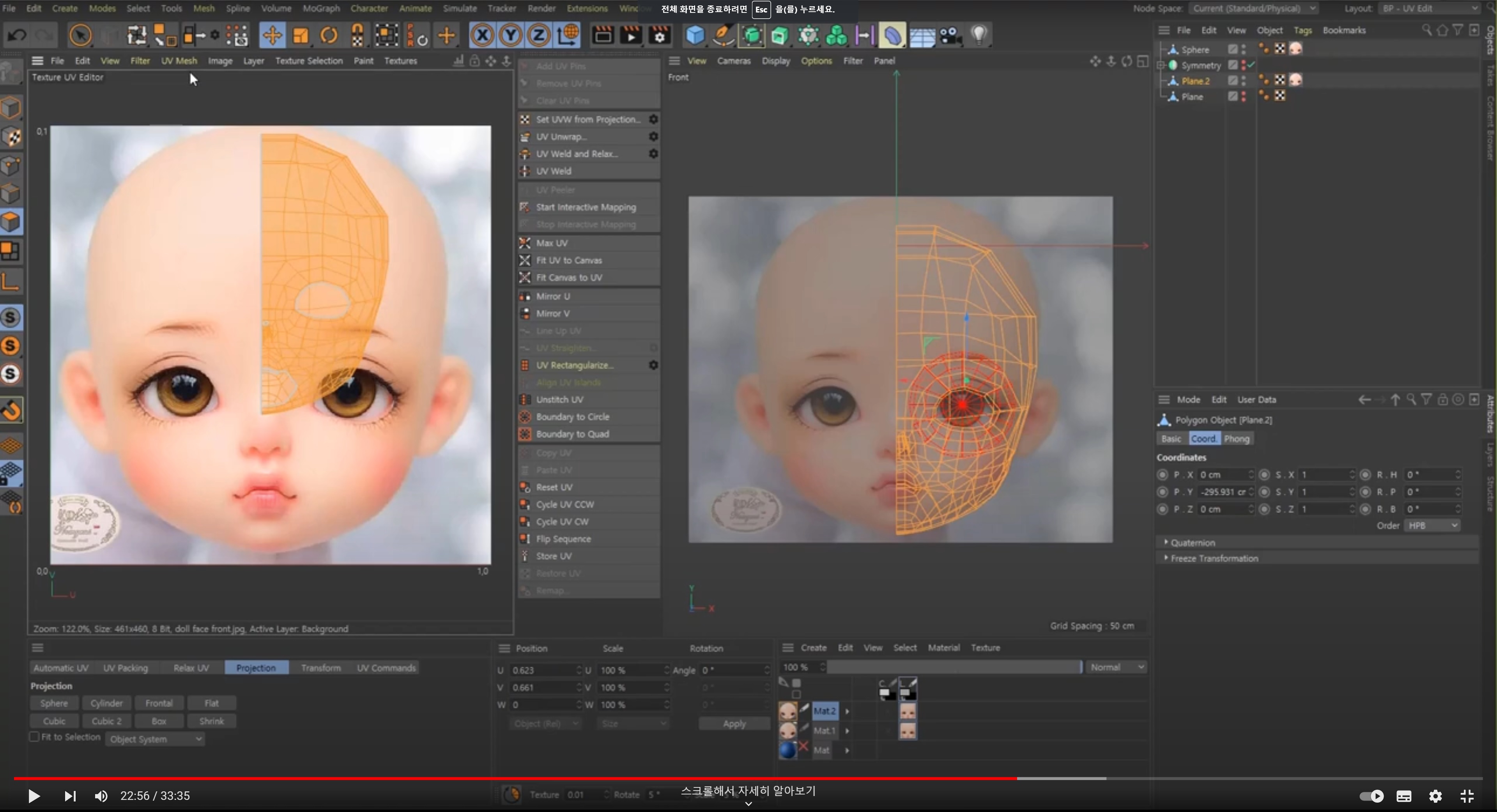
Task: Switch to Projection tab
Action: tap(256, 668)
